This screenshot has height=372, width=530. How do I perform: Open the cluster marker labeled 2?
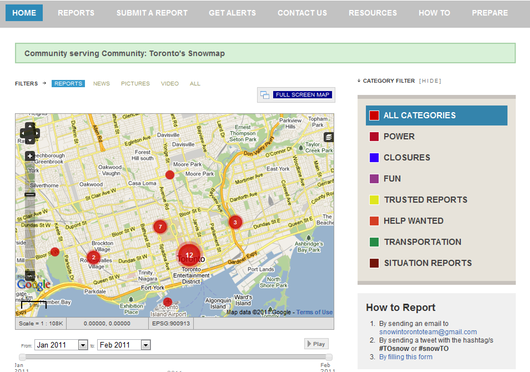point(94,258)
